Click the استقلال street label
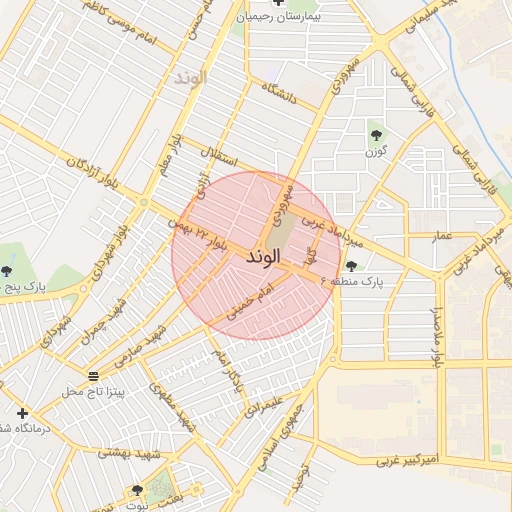This screenshot has width=512, height=512. click(219, 157)
